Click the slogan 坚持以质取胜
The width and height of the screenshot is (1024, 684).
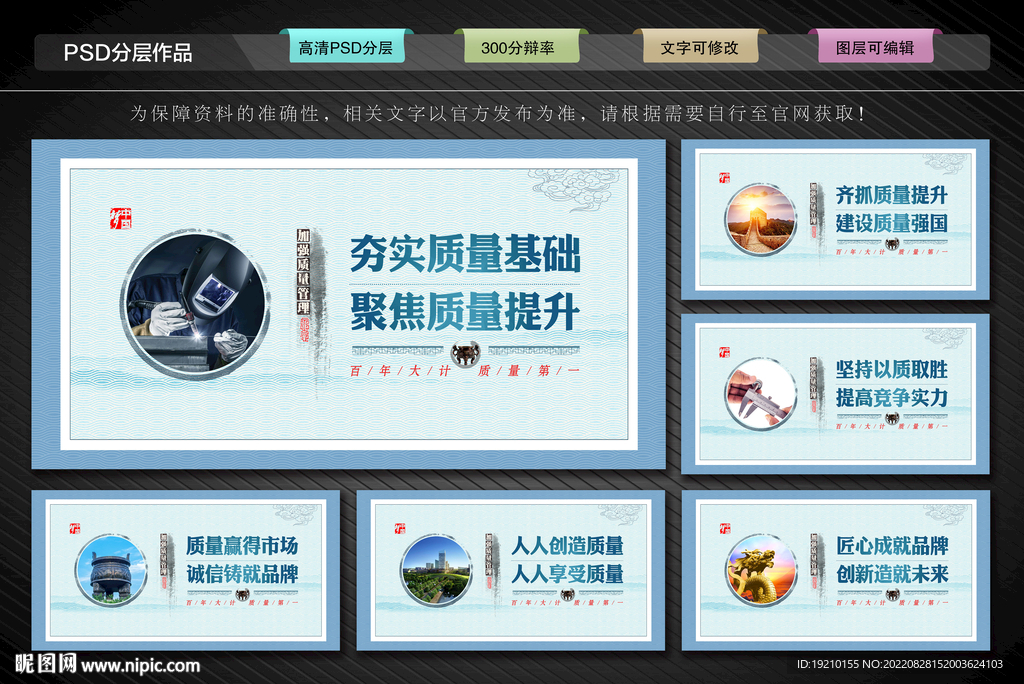[891, 370]
